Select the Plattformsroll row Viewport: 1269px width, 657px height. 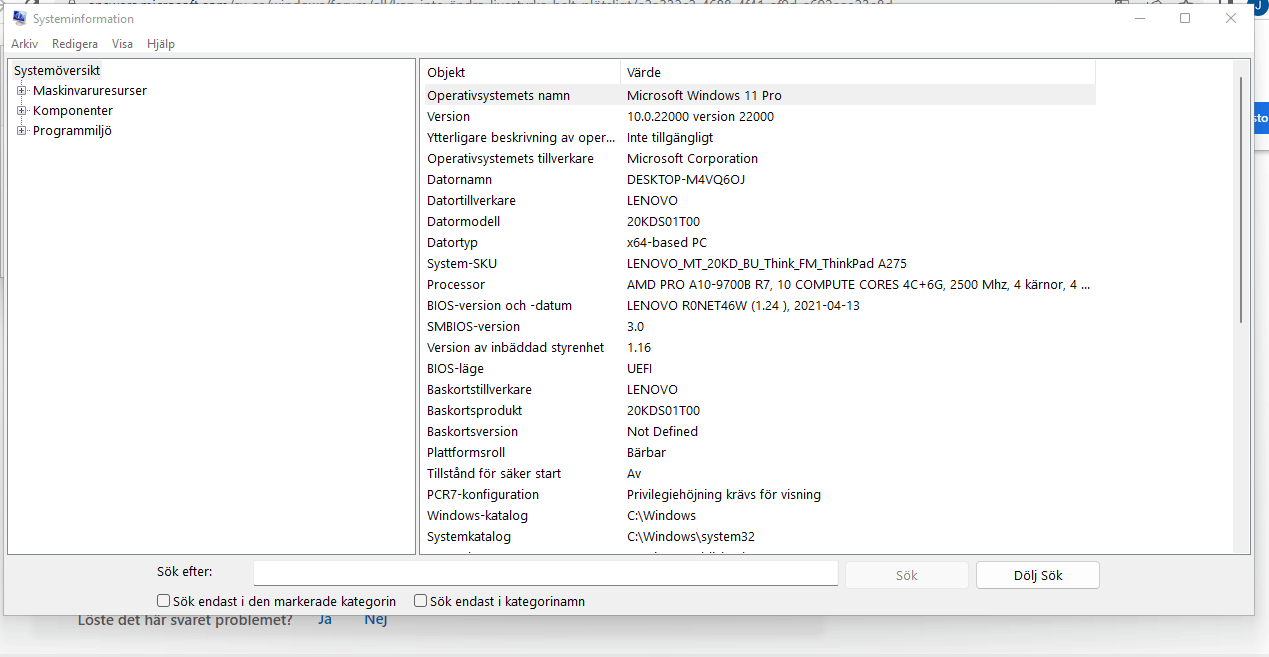pos(758,452)
